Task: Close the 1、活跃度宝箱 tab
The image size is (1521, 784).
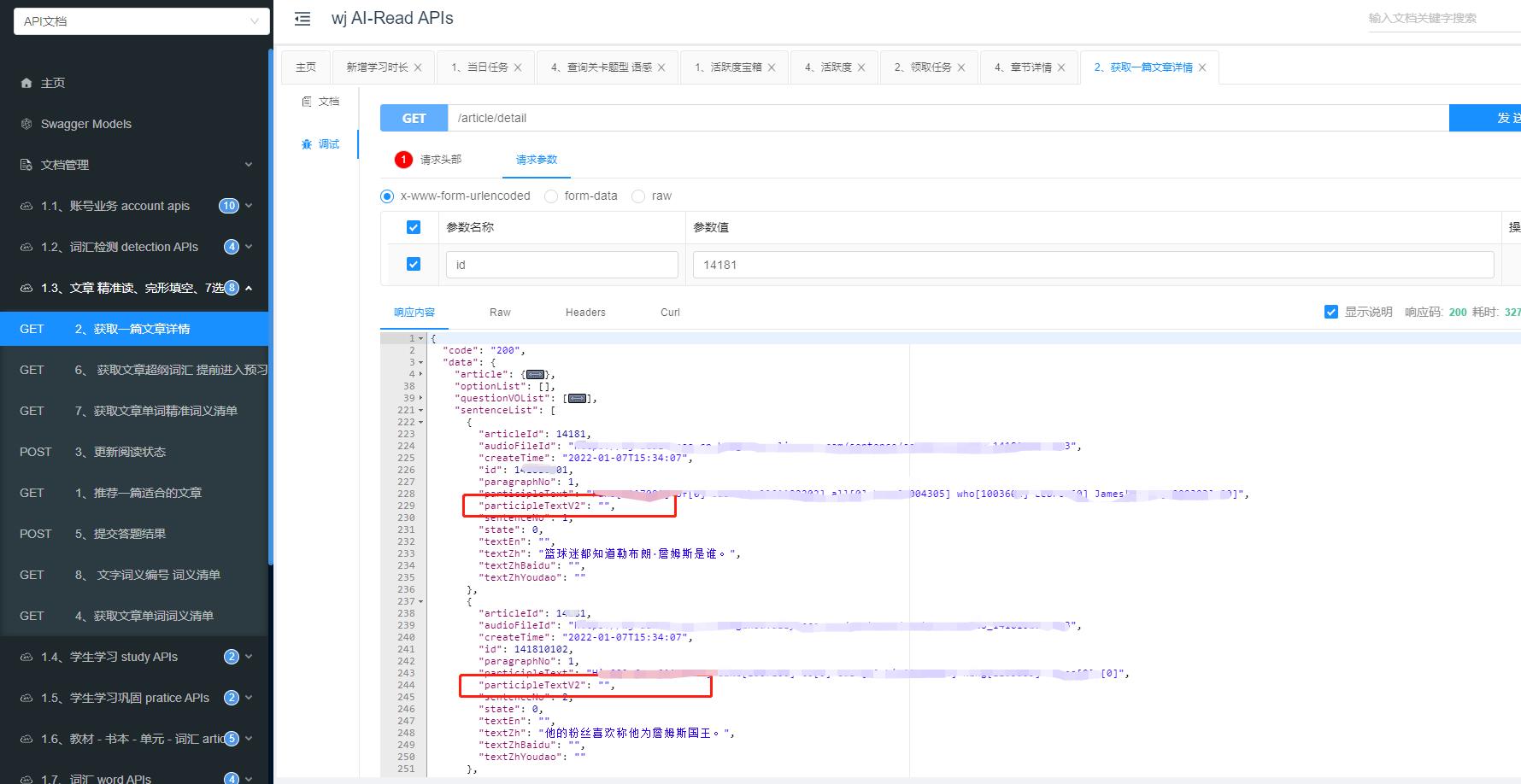Action: pos(772,67)
